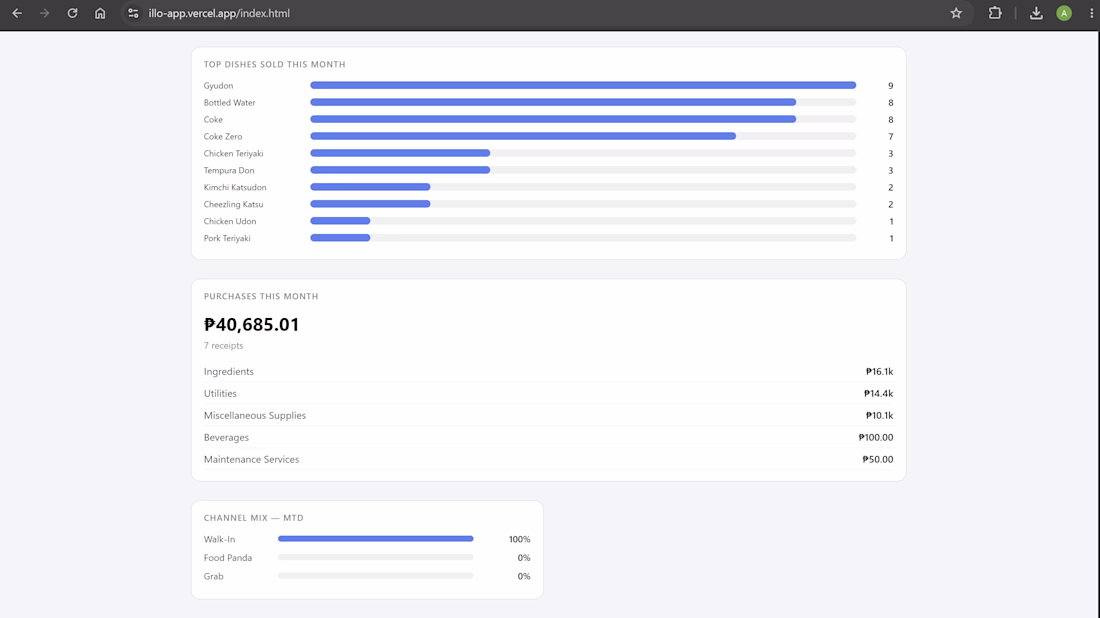Click the browser forward arrow
The height and width of the screenshot is (618, 1100).
44,13
